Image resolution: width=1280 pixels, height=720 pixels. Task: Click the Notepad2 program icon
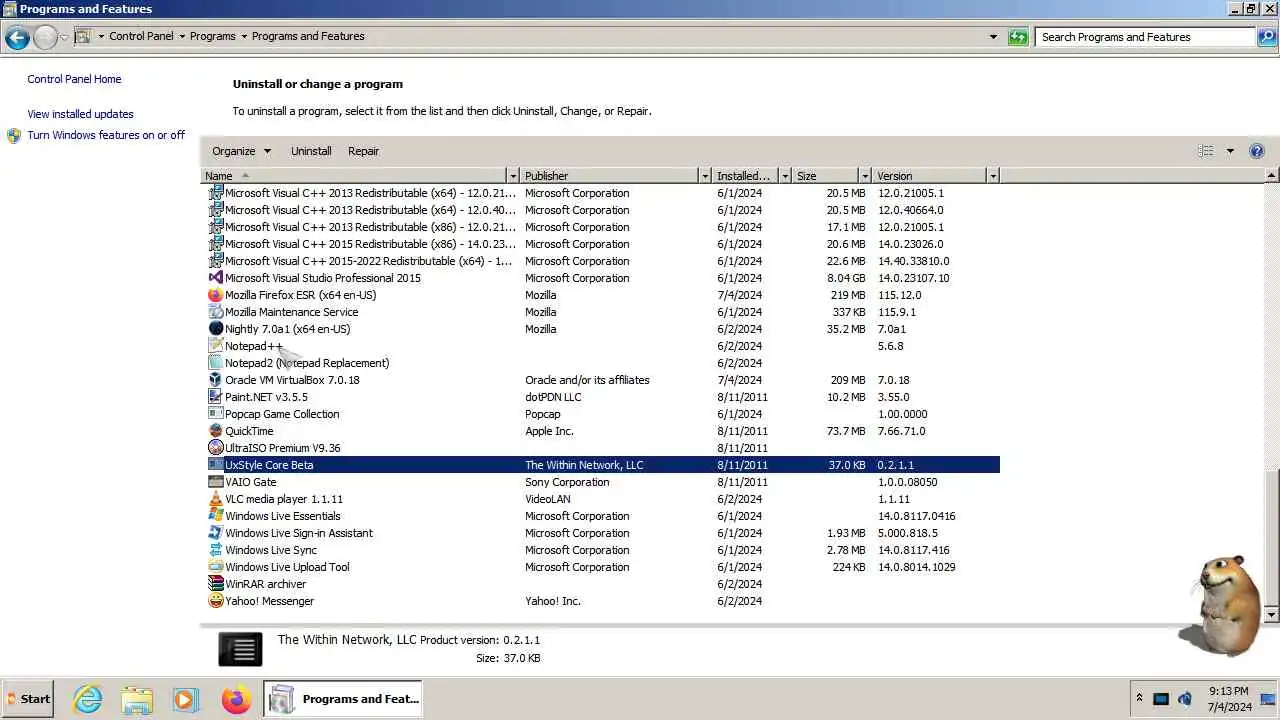click(x=215, y=363)
